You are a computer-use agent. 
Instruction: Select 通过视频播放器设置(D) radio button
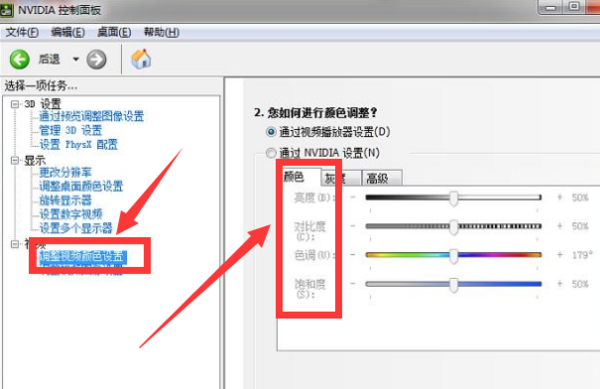pos(271,132)
